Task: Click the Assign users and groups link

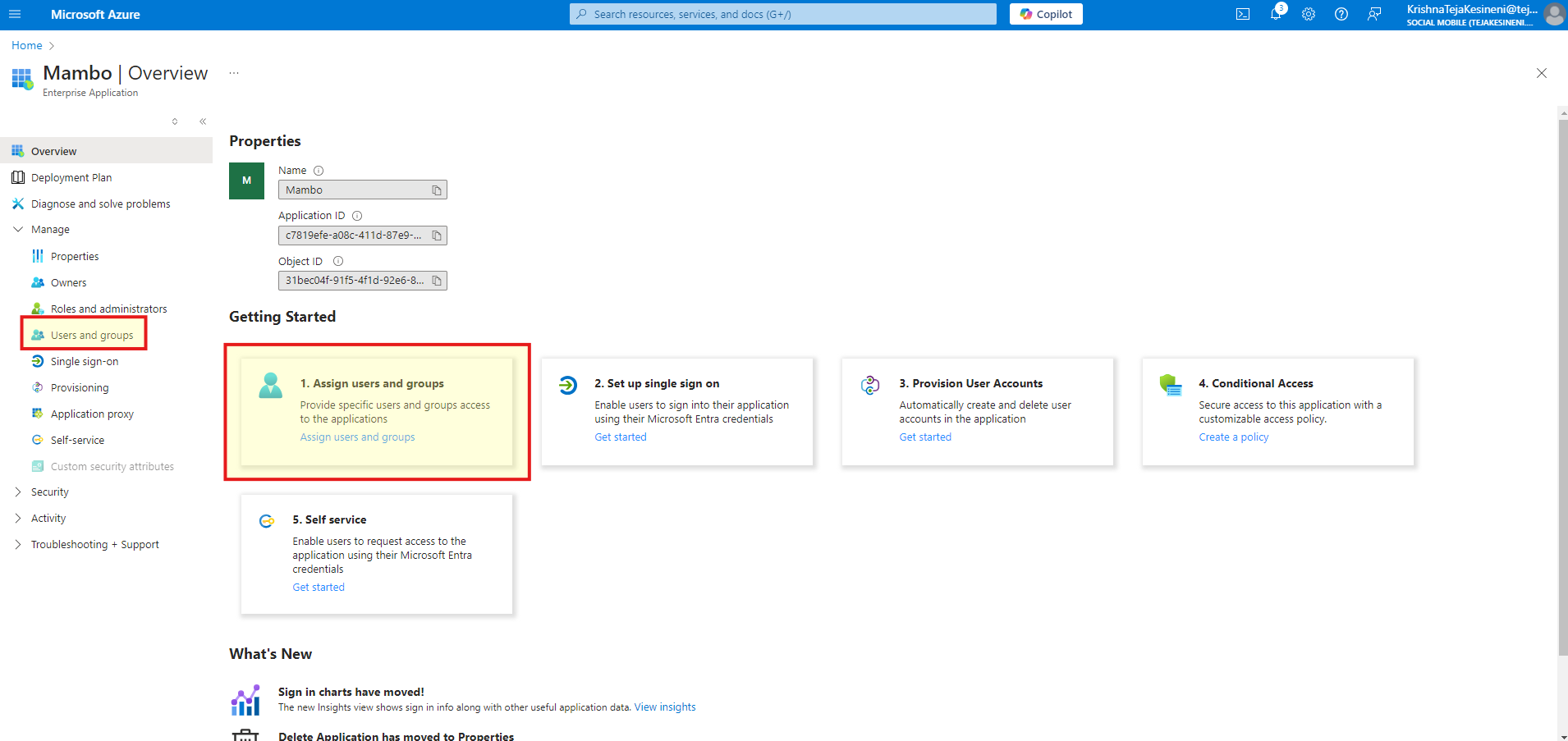Action: (357, 437)
